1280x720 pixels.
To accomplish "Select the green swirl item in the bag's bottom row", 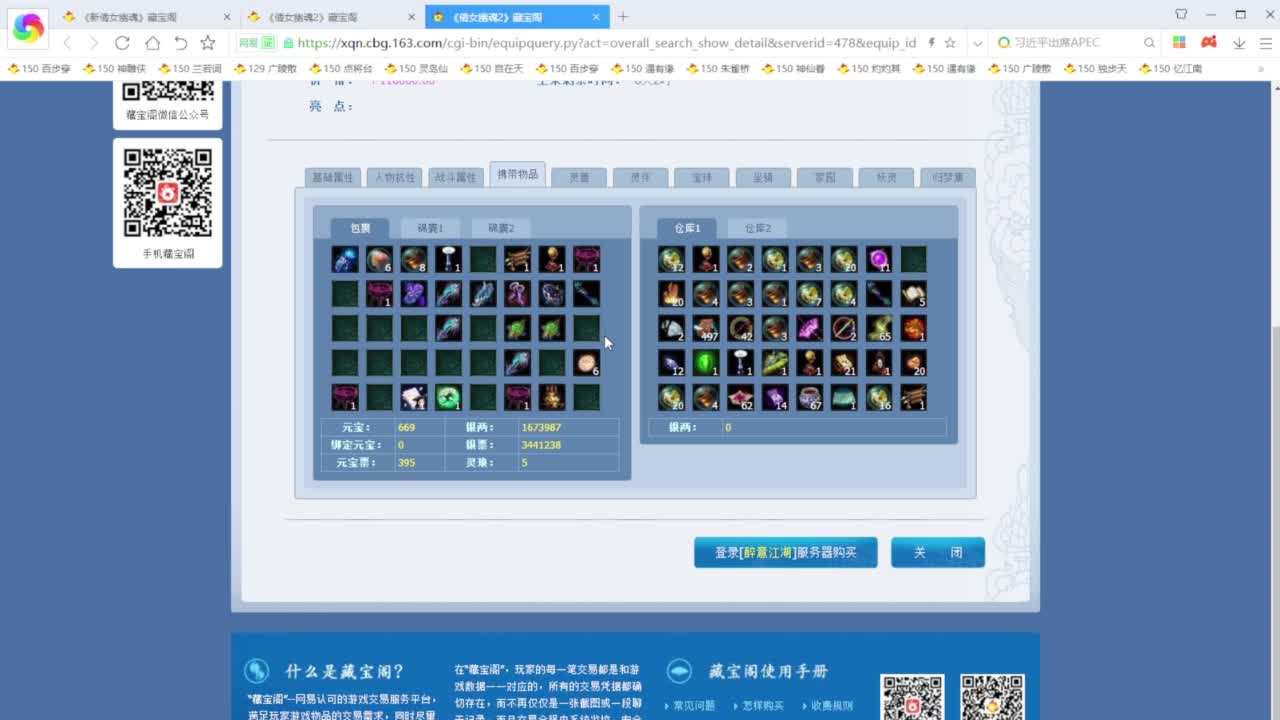I will [448, 397].
